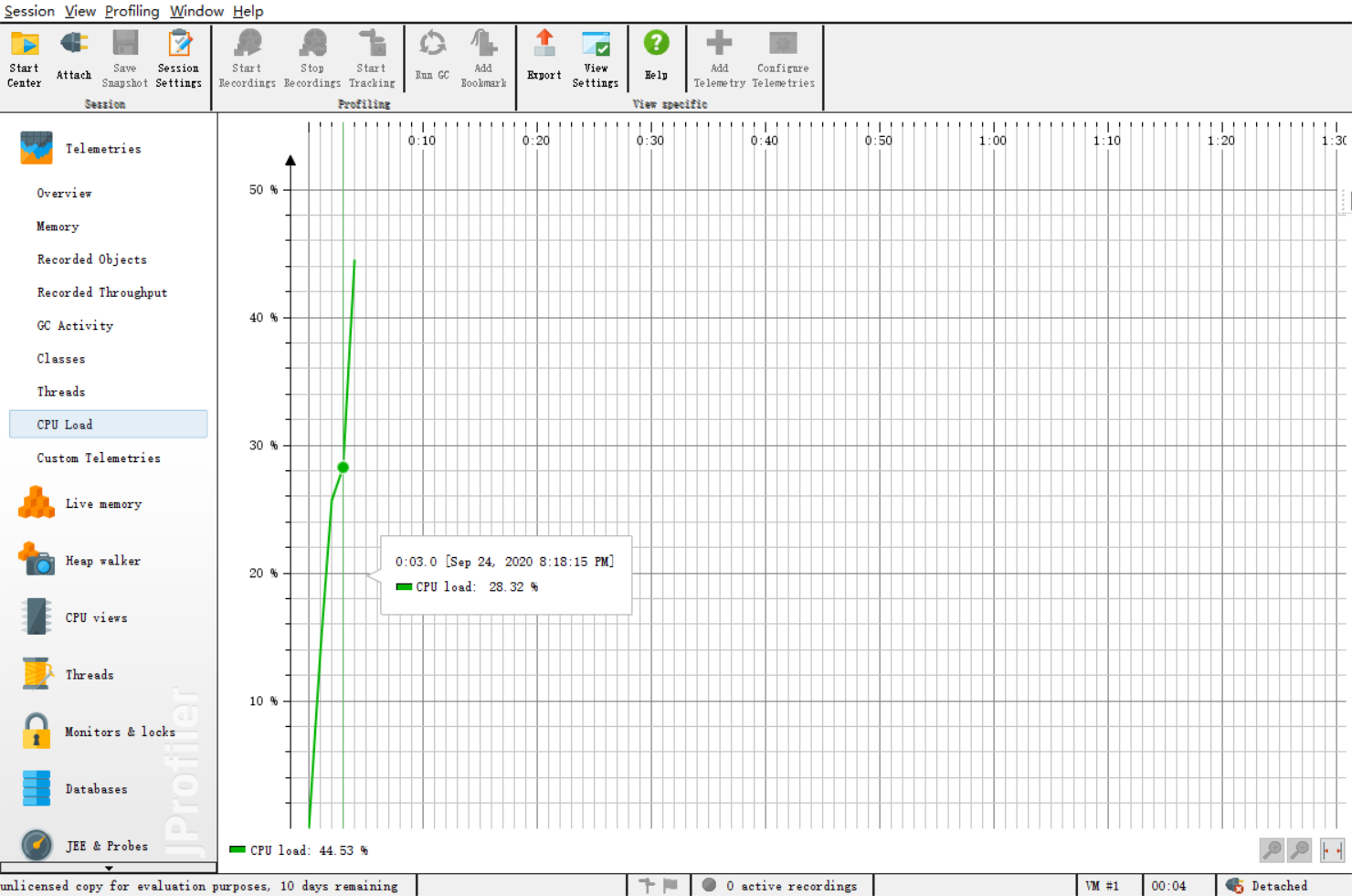Click the active recordings indicator dot
1352x896 pixels.
click(x=709, y=885)
